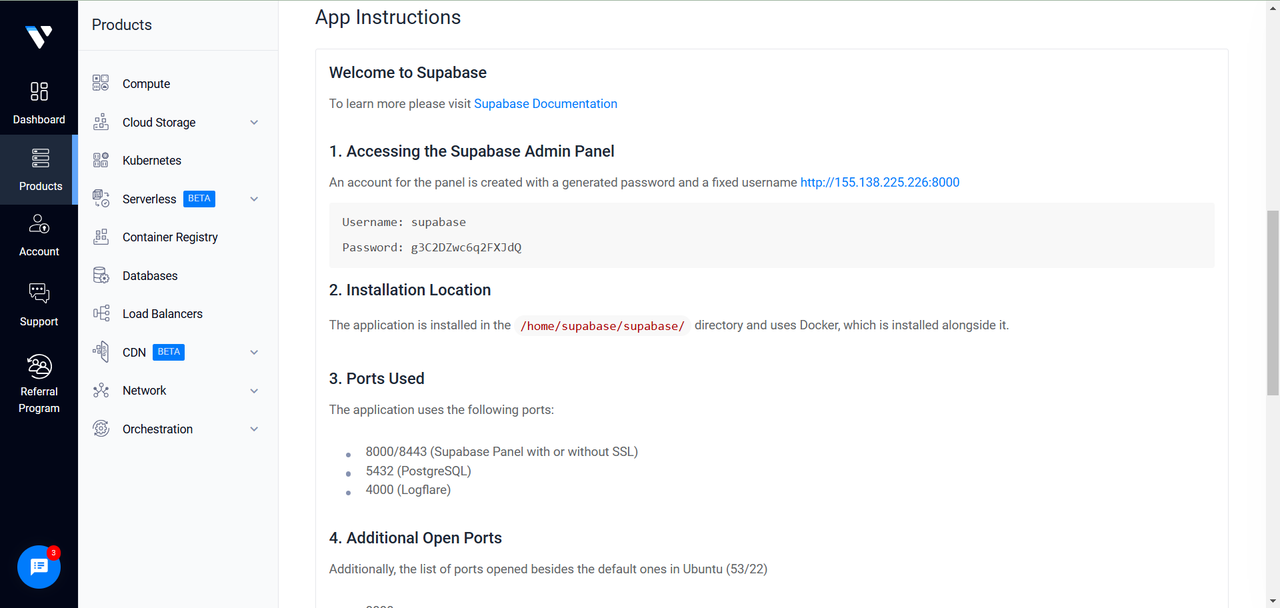Click the Databases icon
Image resolution: width=1280 pixels, height=608 pixels.
[101, 275]
